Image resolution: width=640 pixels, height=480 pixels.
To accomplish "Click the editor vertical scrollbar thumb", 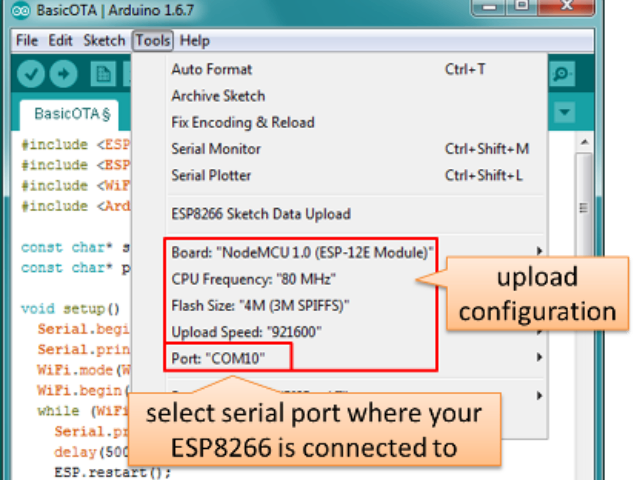I will pos(584,207).
